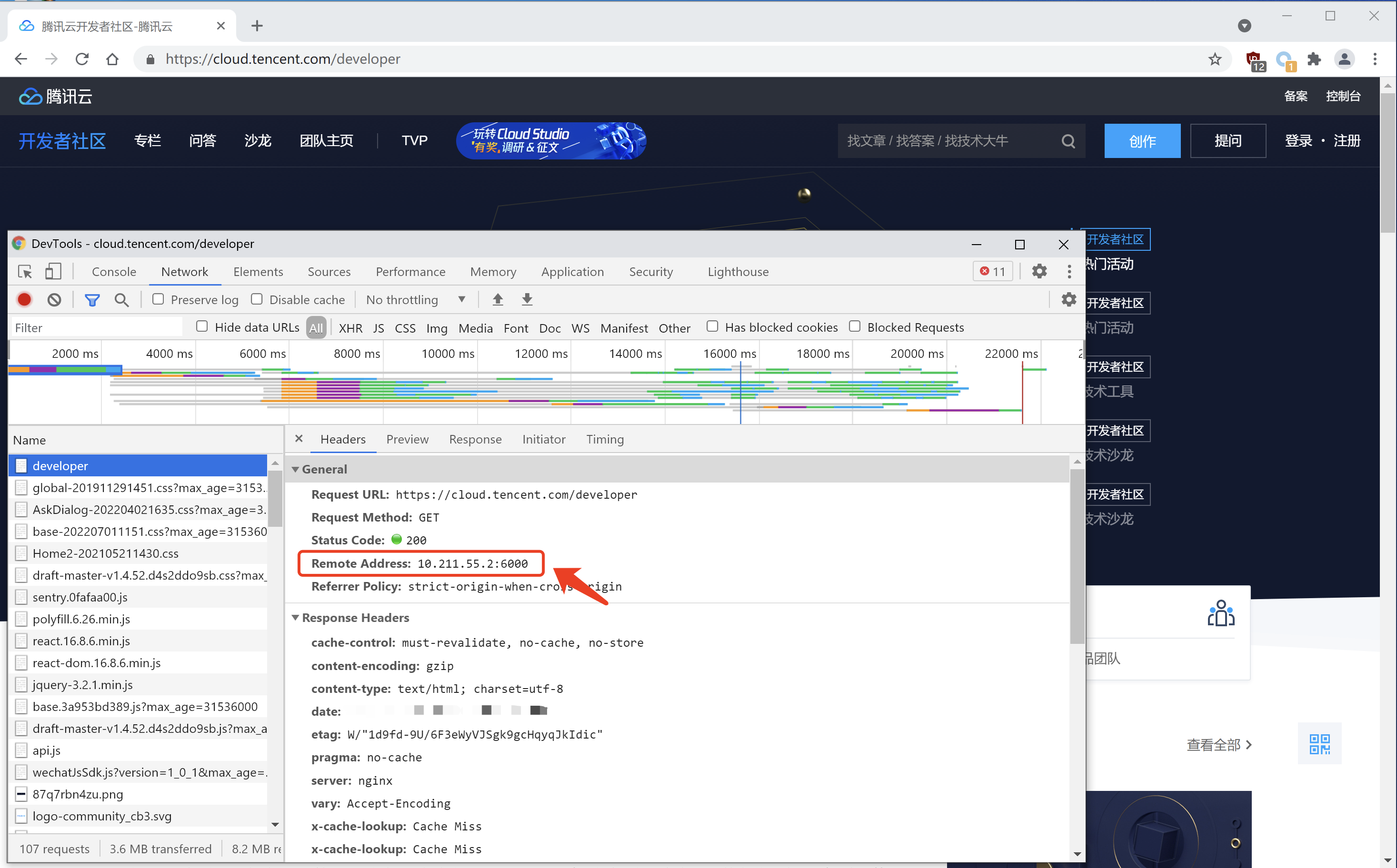
Task: Click the Elements tab in DevTools
Action: (258, 271)
